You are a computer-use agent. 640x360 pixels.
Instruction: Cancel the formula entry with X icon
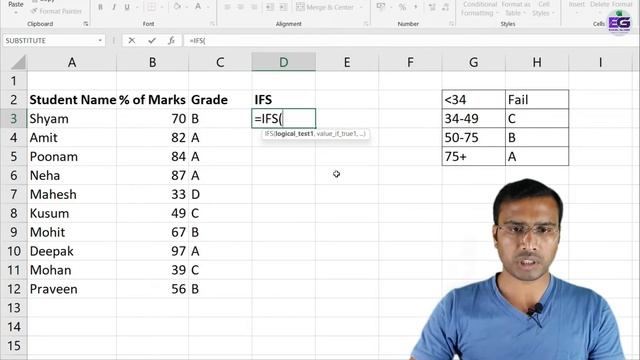(x=131, y=40)
